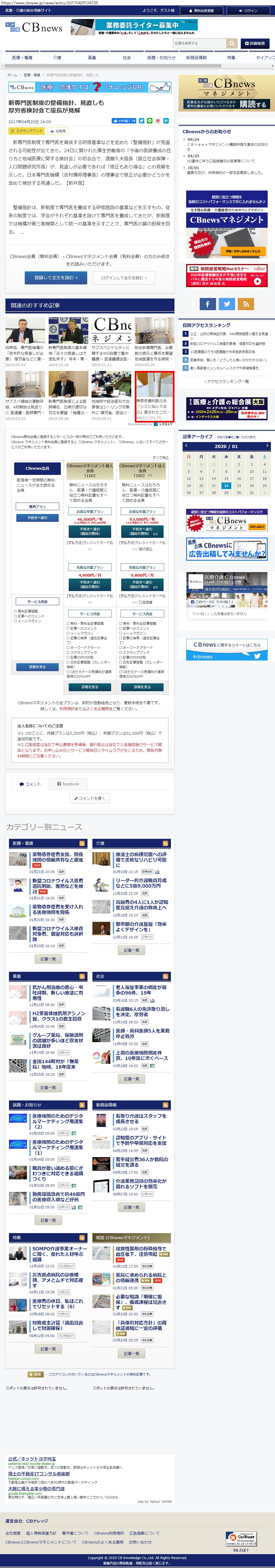Open the 薬事 navigation menu

(92, 58)
